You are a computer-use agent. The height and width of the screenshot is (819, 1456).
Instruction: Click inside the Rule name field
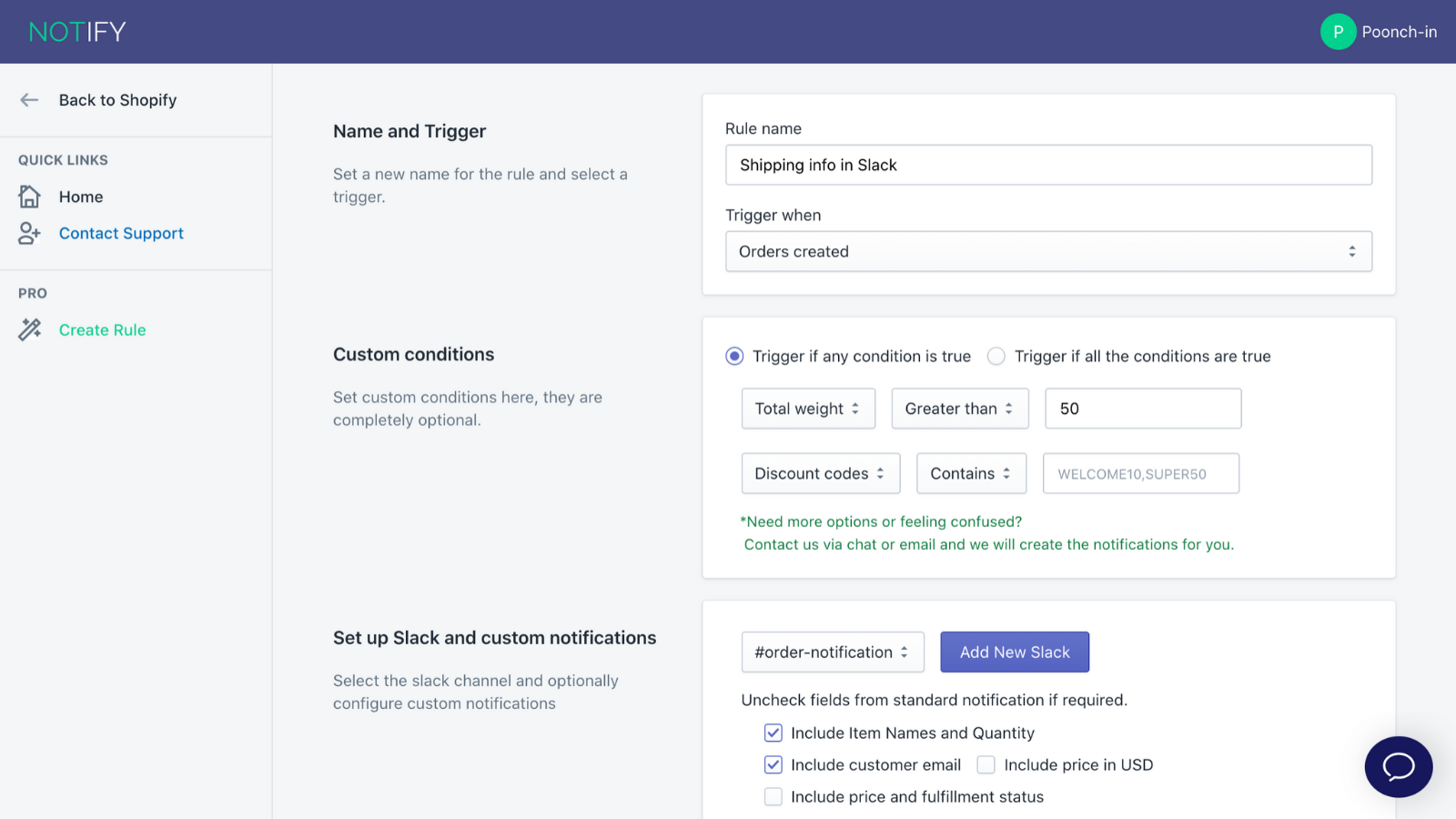[x=1048, y=165]
